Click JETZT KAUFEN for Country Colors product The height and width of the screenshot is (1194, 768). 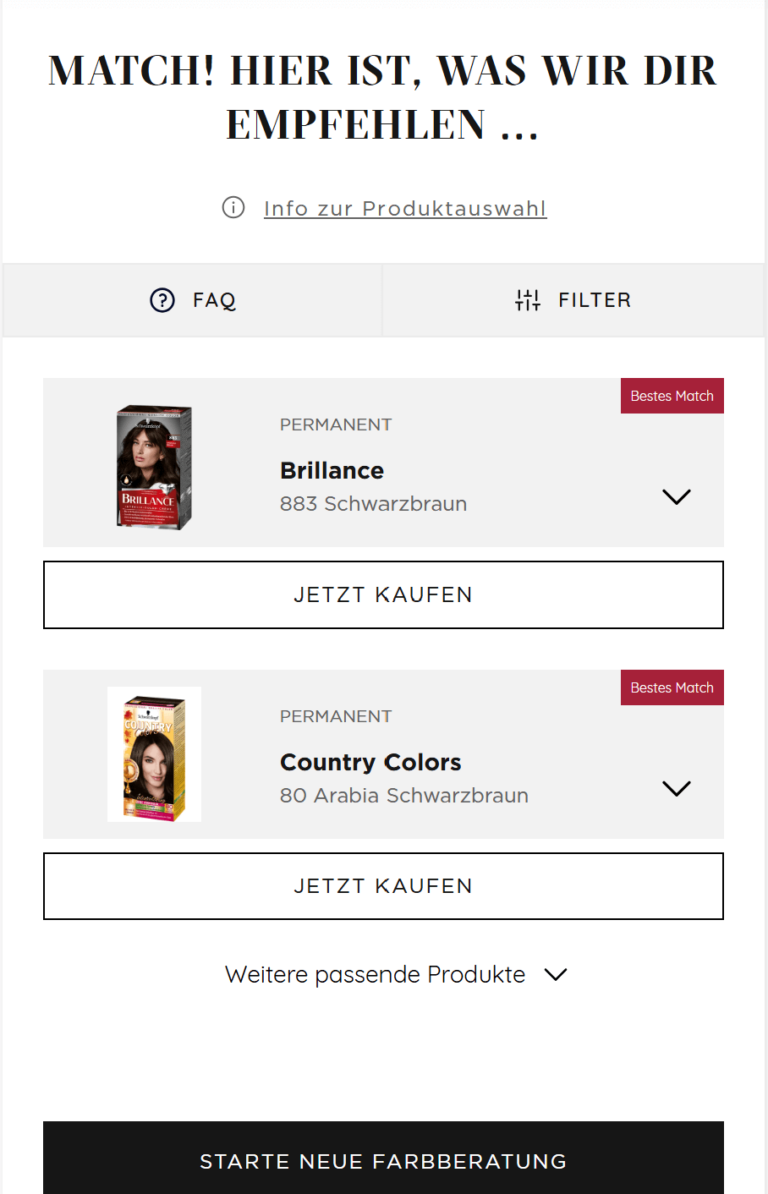click(383, 886)
